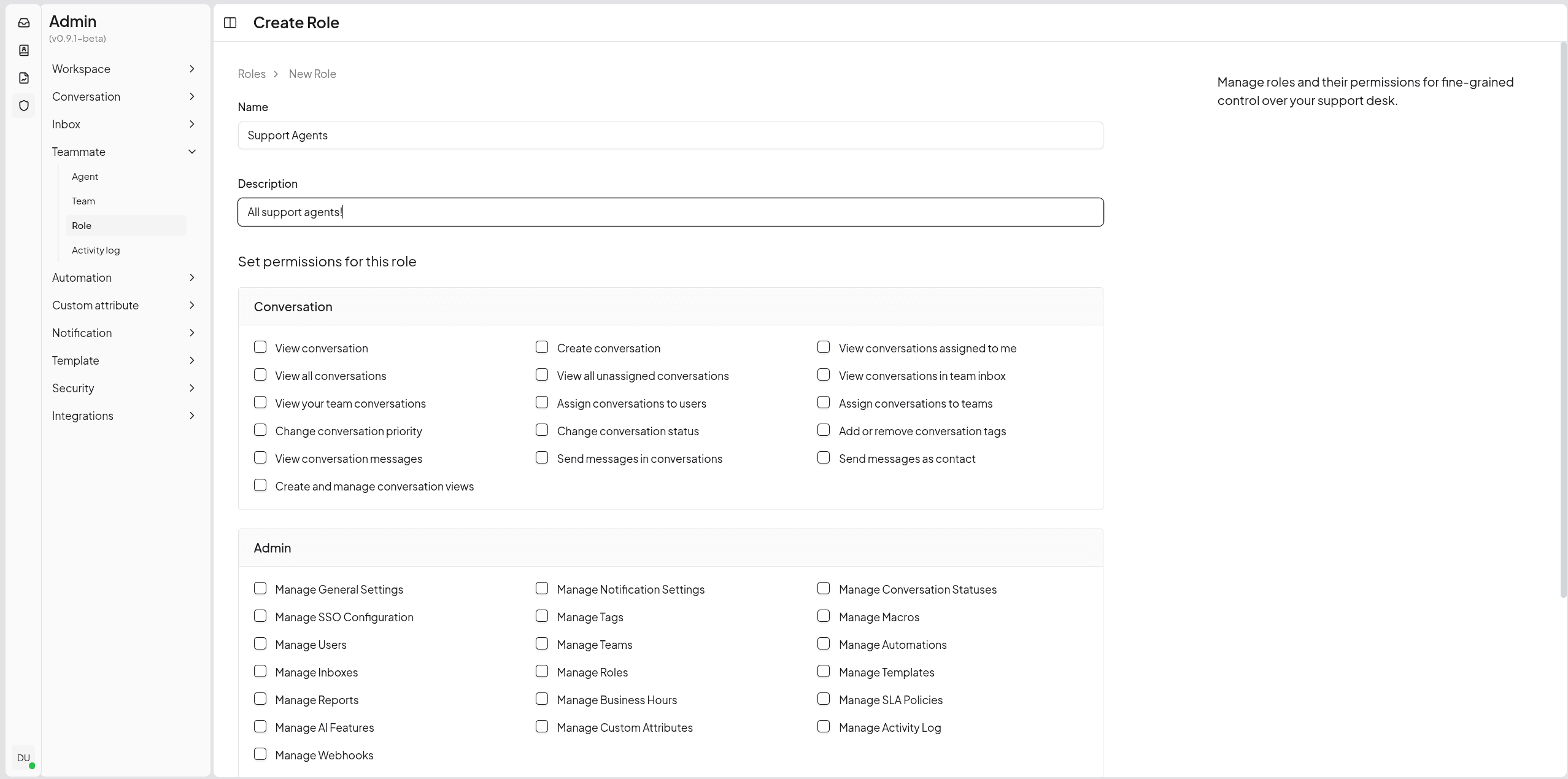
Task: Open the inbox icon in left rail
Action: tap(24, 23)
